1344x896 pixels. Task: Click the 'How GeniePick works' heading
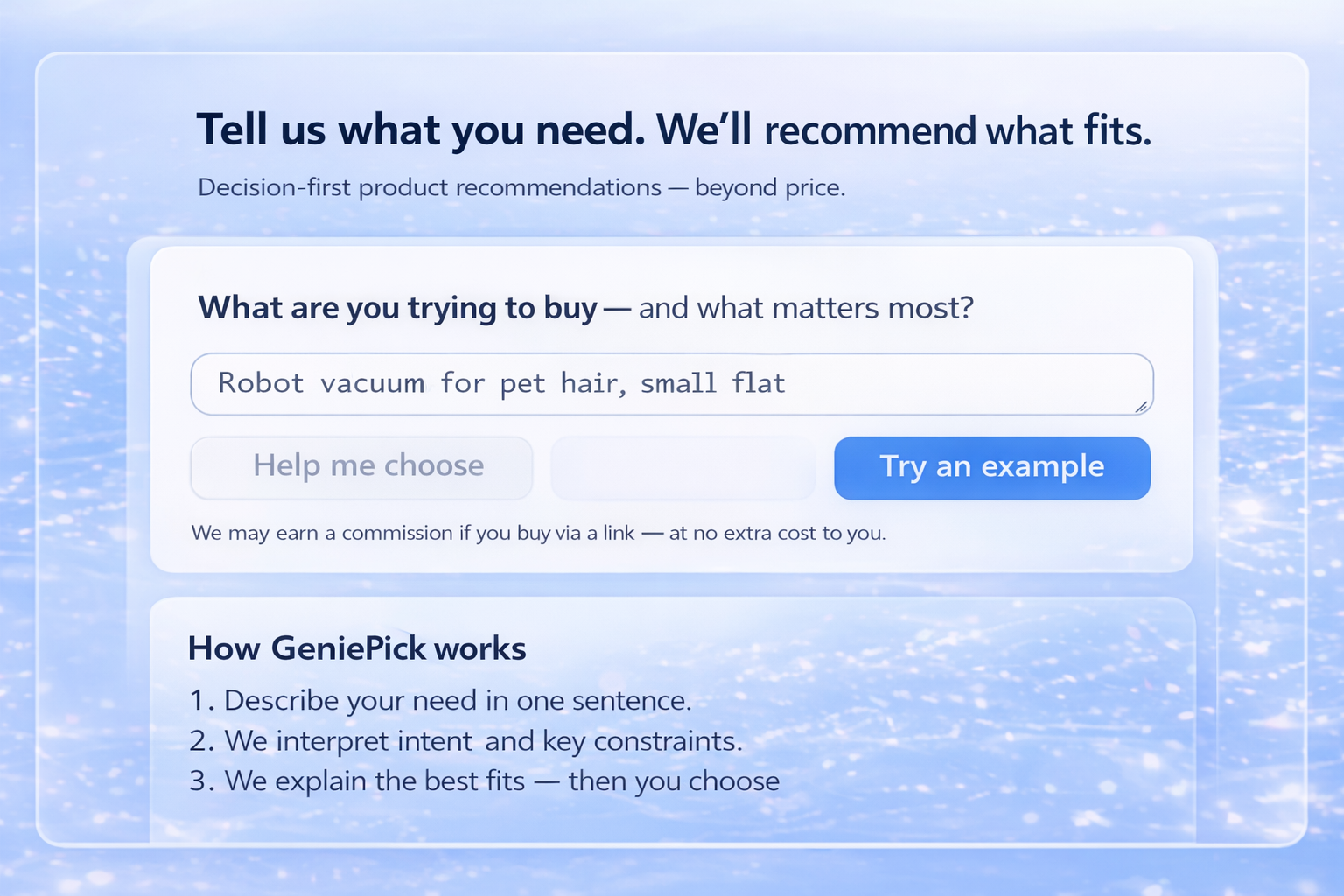tap(357, 648)
